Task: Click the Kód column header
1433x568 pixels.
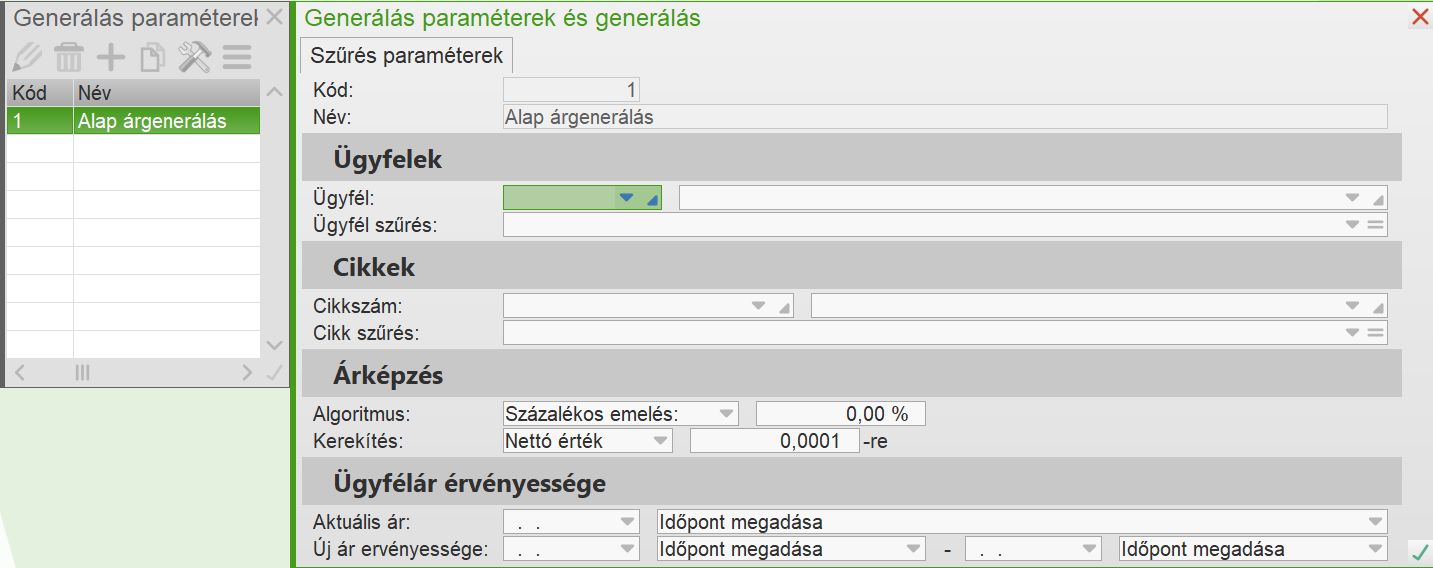Action: (x=40, y=93)
